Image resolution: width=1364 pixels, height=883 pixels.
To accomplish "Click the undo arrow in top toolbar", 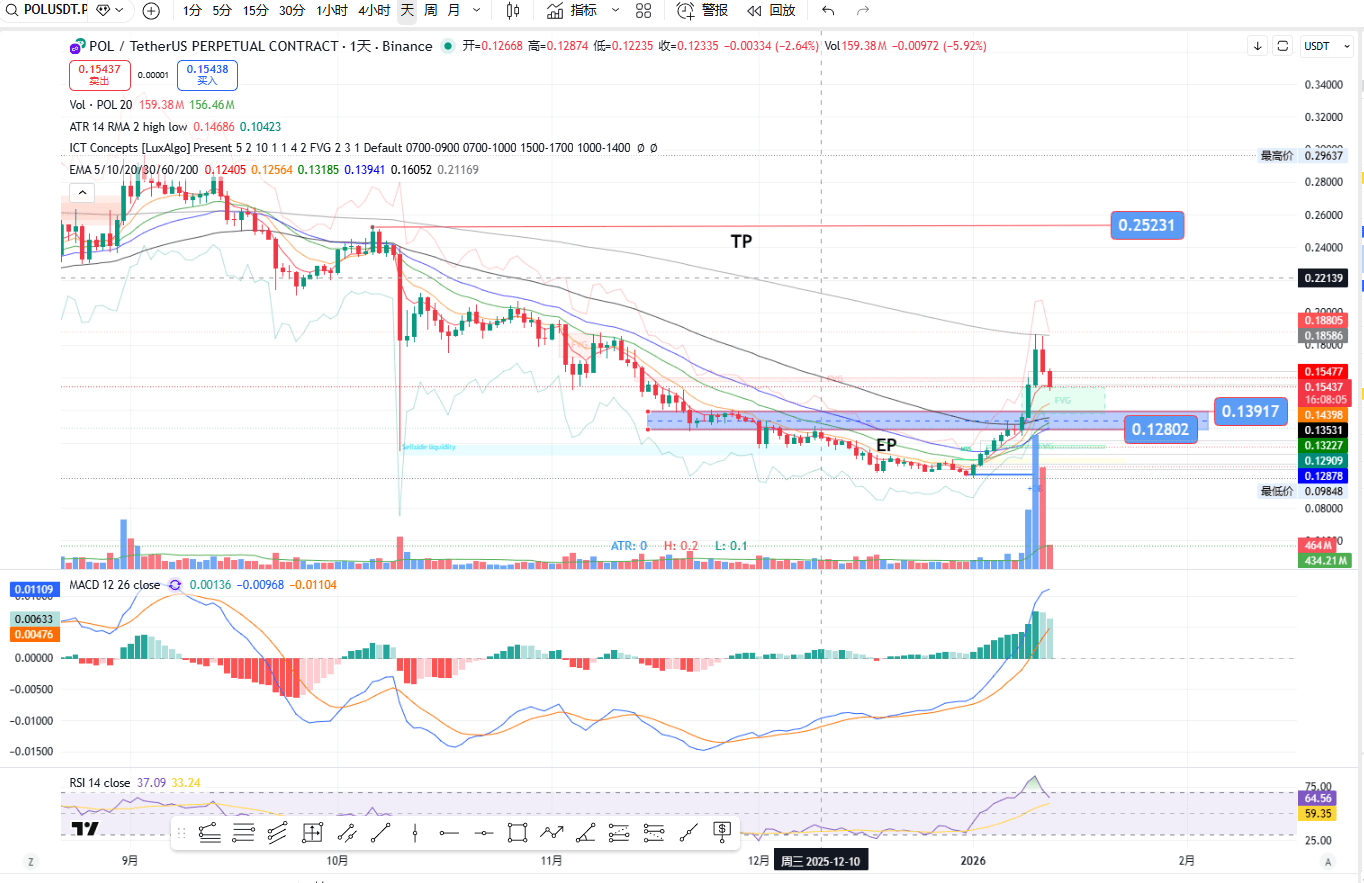I will [x=827, y=11].
